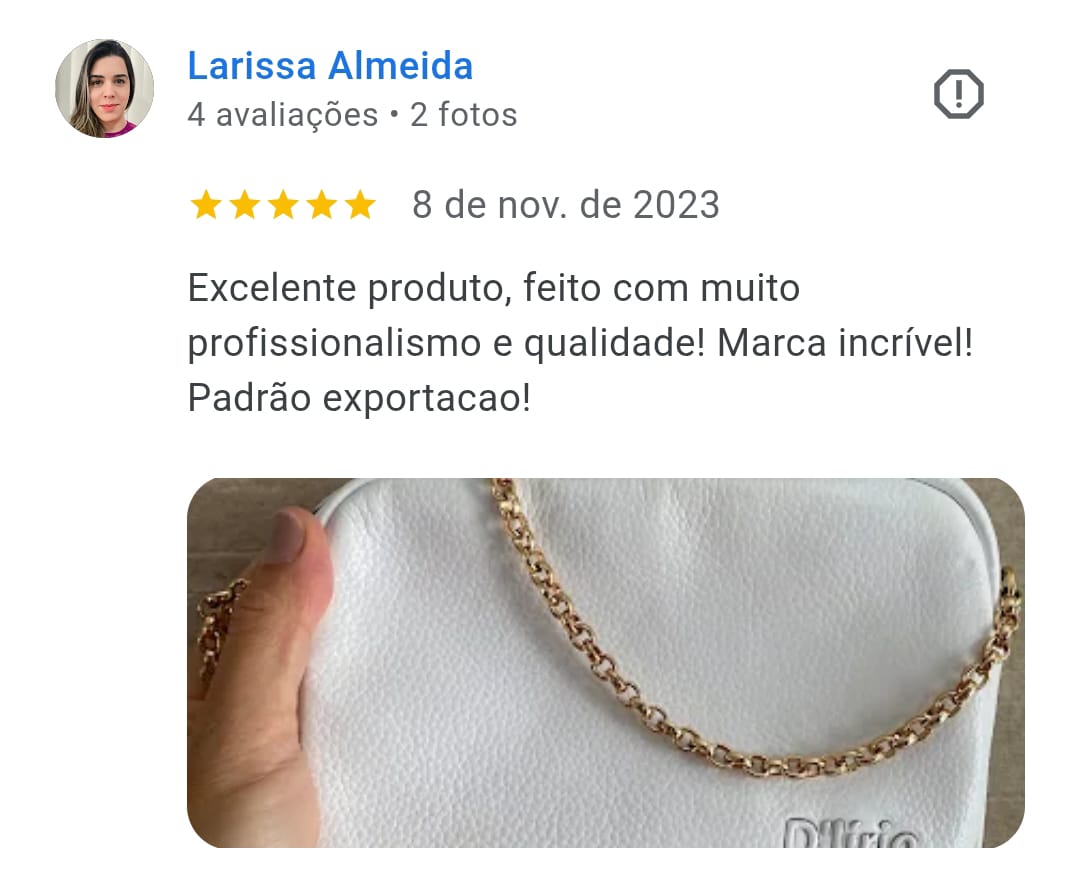View the reviewer's "2 fotos" count
Image resolution: width=1080 pixels, height=892 pixels.
pyautogui.click(x=464, y=115)
